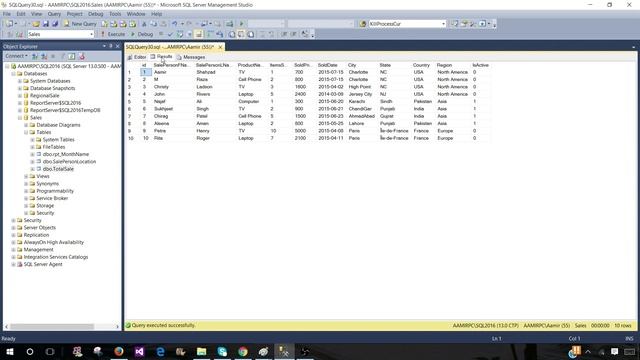Viewport: 640px width, 360px height.
Task: Click the highlighted id cell in row 1
Action: pos(146,72)
